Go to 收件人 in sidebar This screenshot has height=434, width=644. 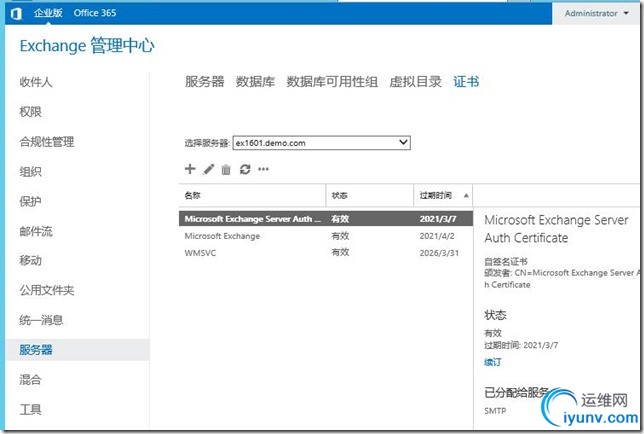[36, 82]
